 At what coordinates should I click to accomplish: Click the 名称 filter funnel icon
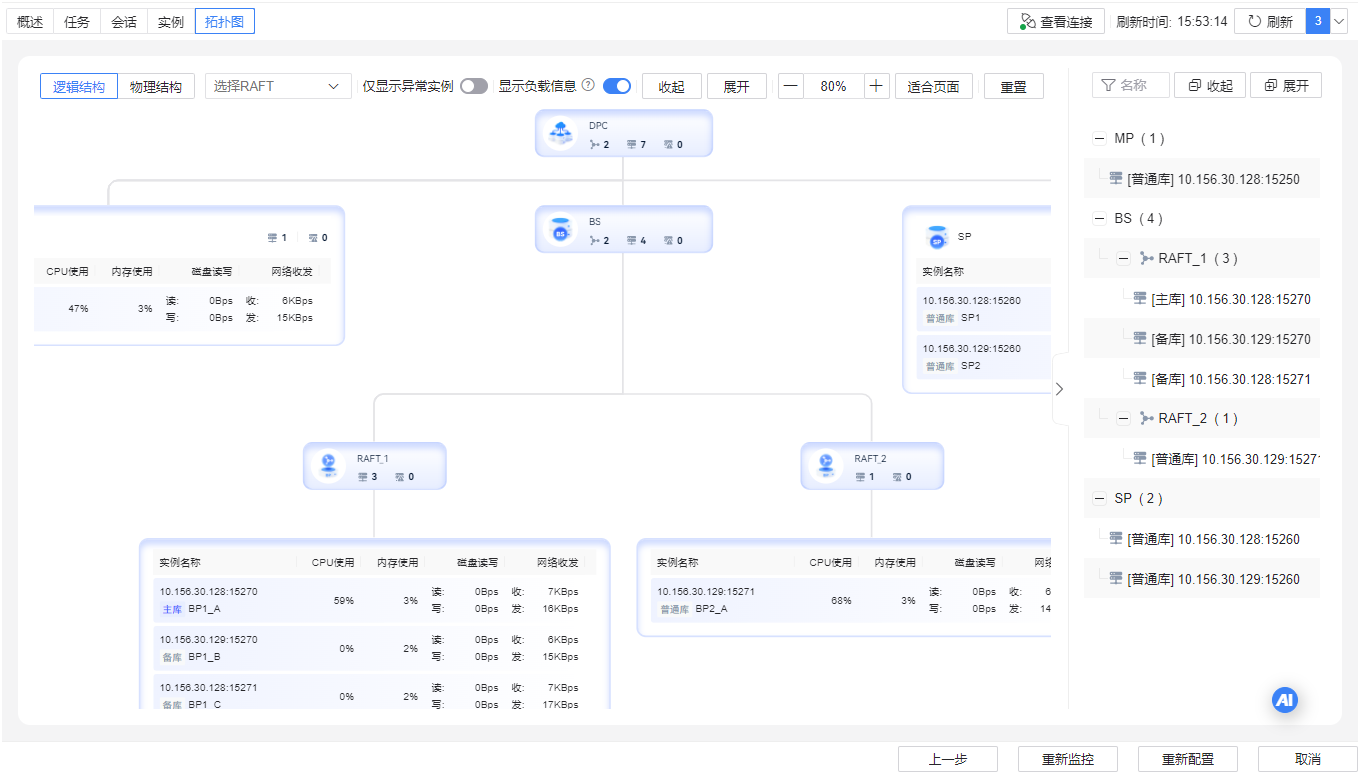tap(1107, 86)
